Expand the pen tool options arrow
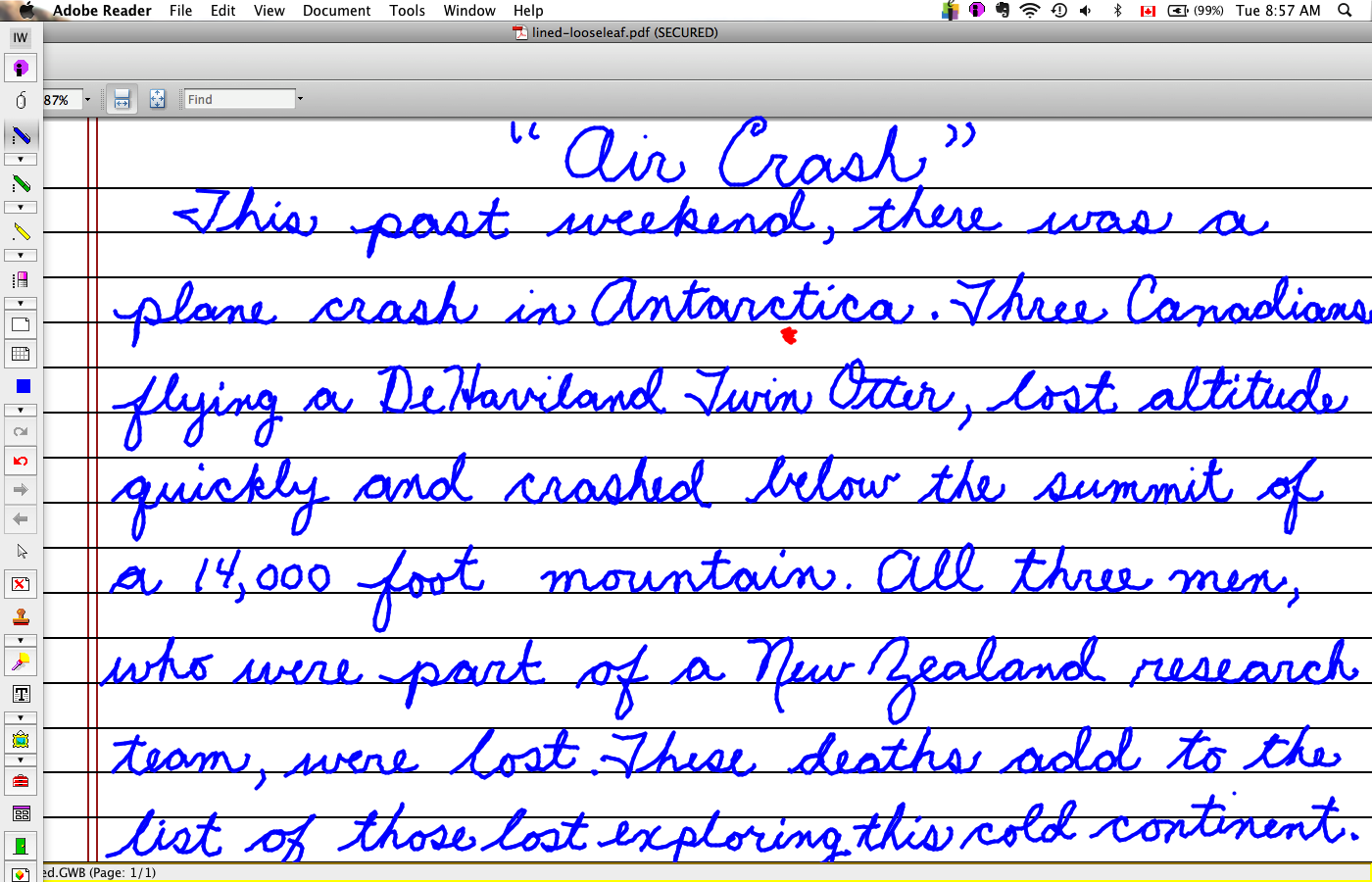The width and height of the screenshot is (1372, 882). click(x=21, y=159)
